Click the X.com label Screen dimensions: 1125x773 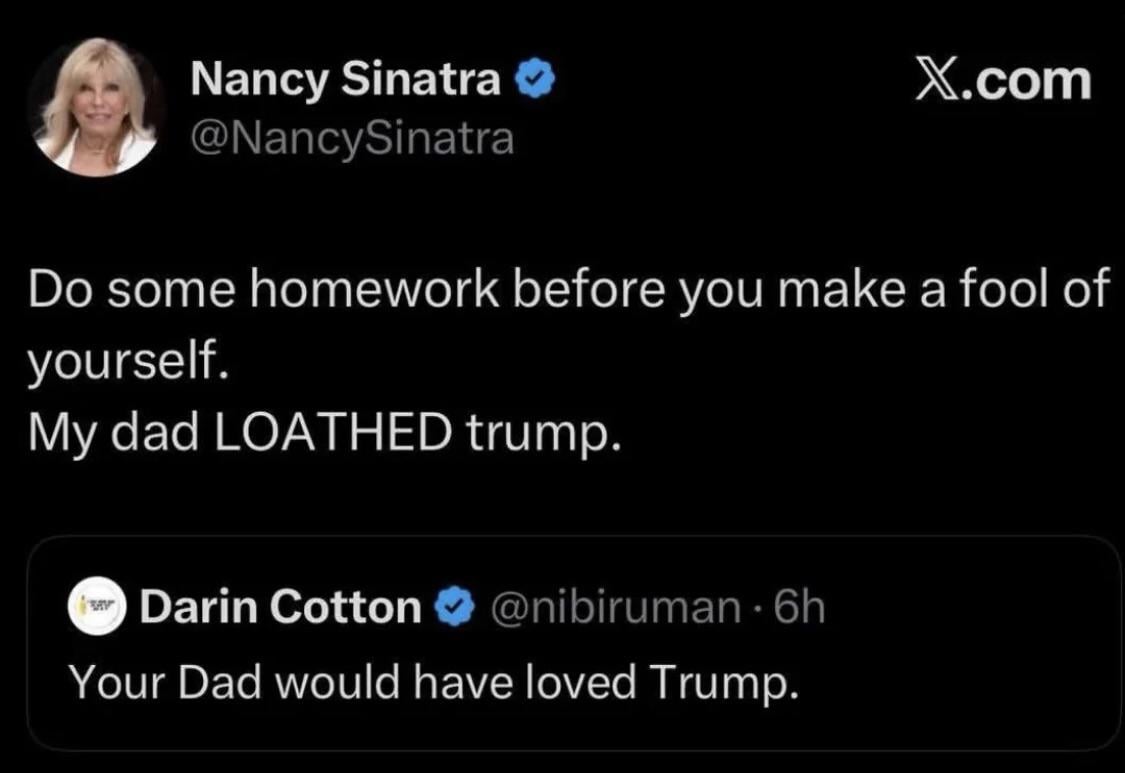[1004, 80]
